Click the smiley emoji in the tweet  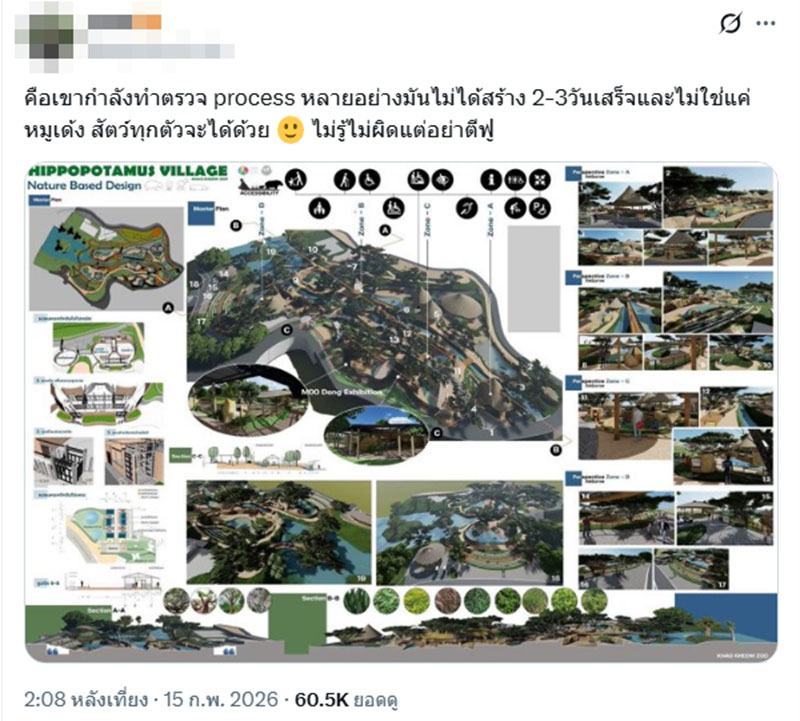[x=290, y=130]
